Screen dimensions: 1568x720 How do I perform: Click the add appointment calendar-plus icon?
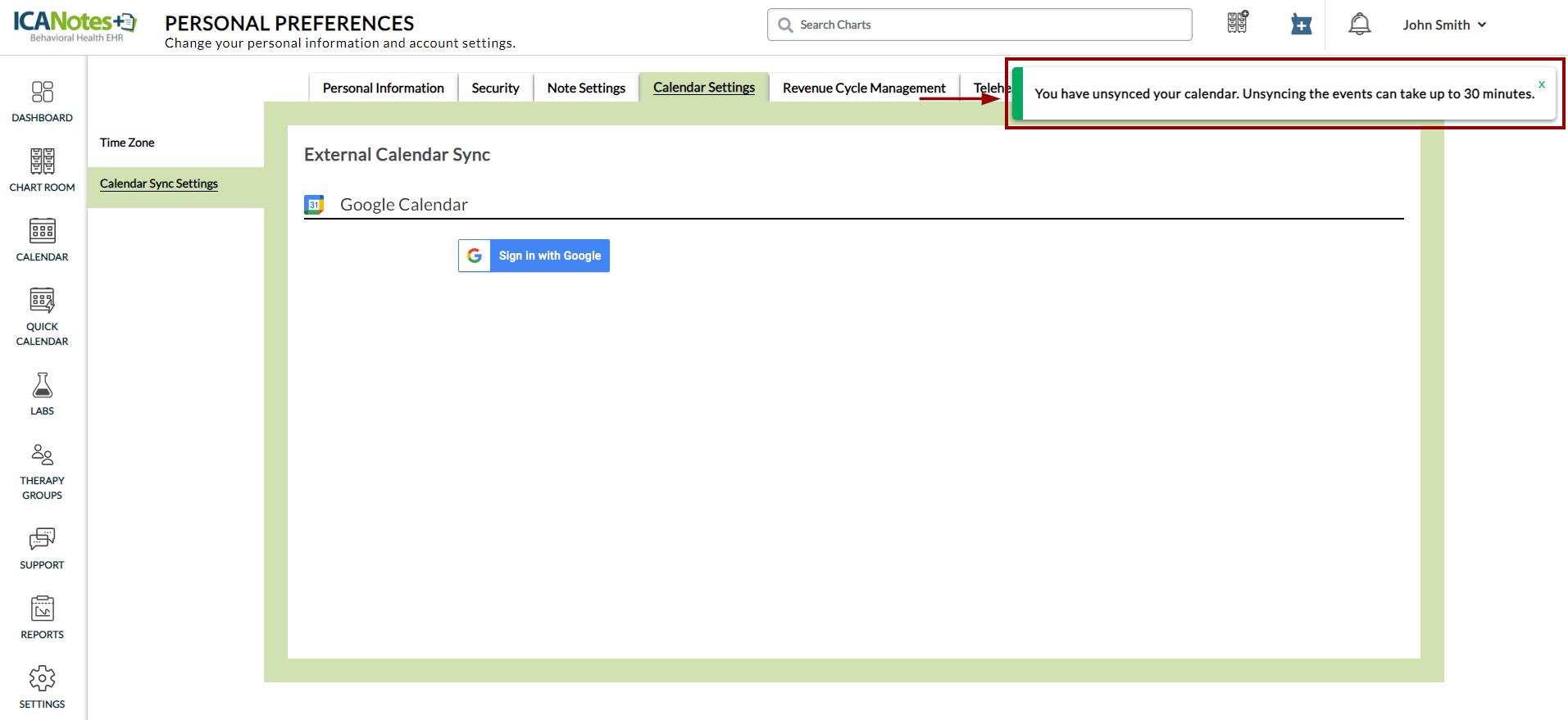click(x=1301, y=25)
